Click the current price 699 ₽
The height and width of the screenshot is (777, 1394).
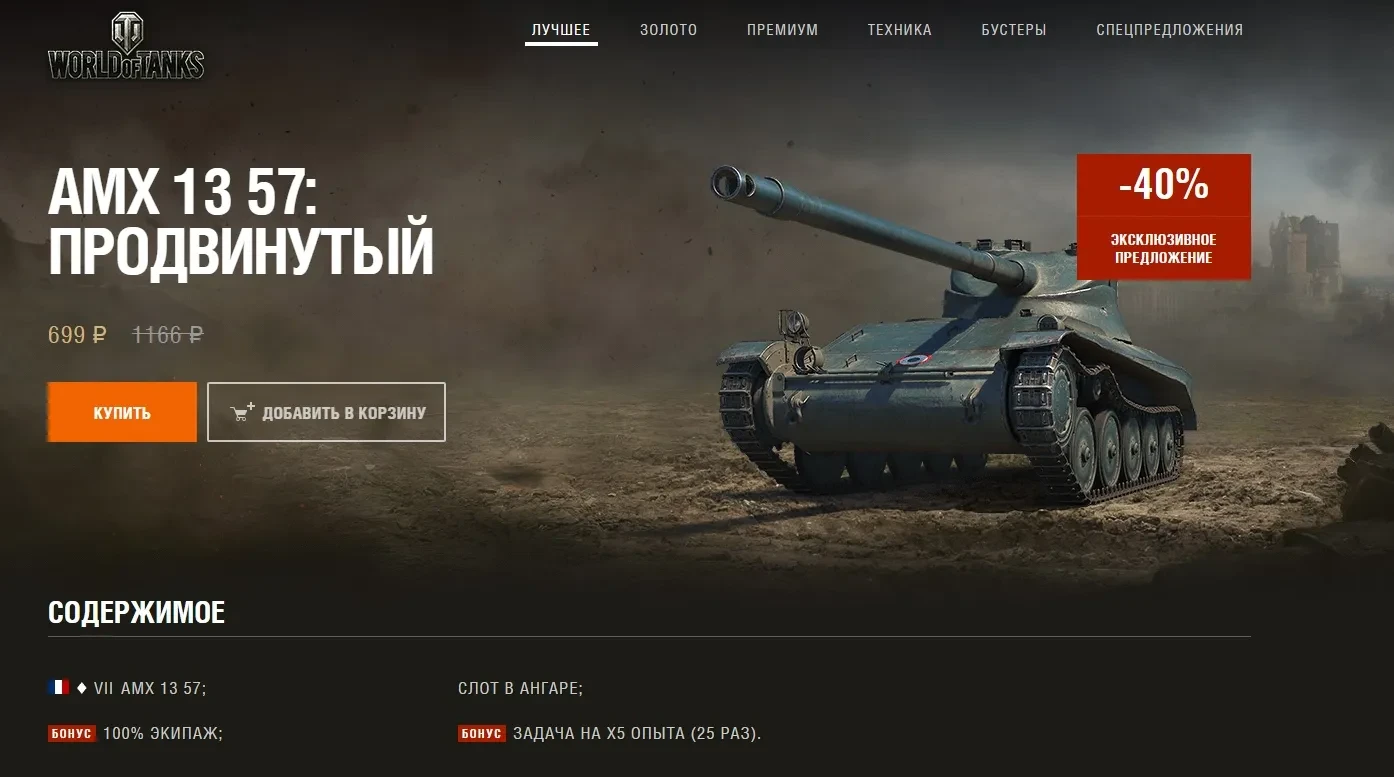77,335
